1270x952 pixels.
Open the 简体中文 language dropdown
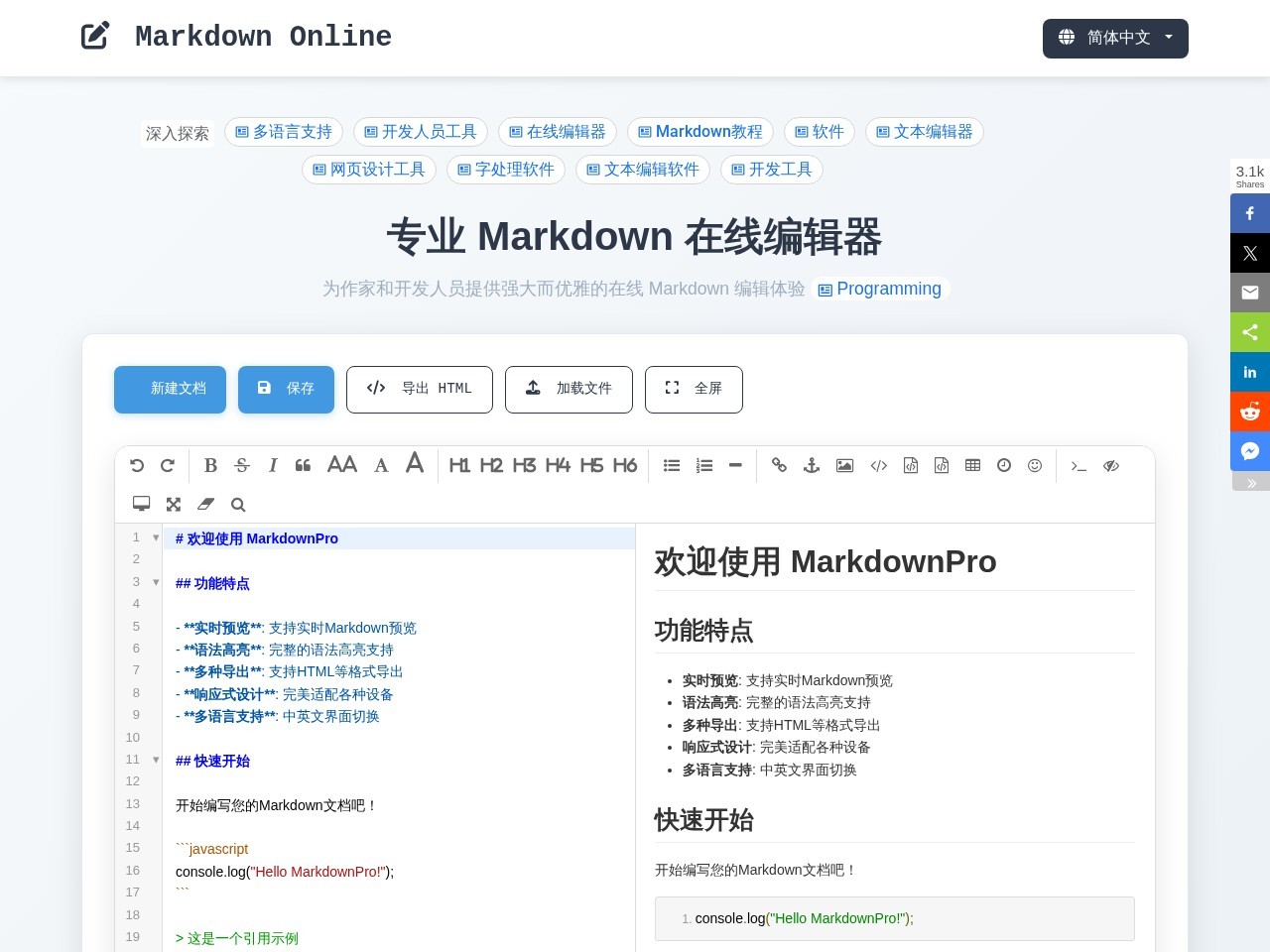point(1115,39)
